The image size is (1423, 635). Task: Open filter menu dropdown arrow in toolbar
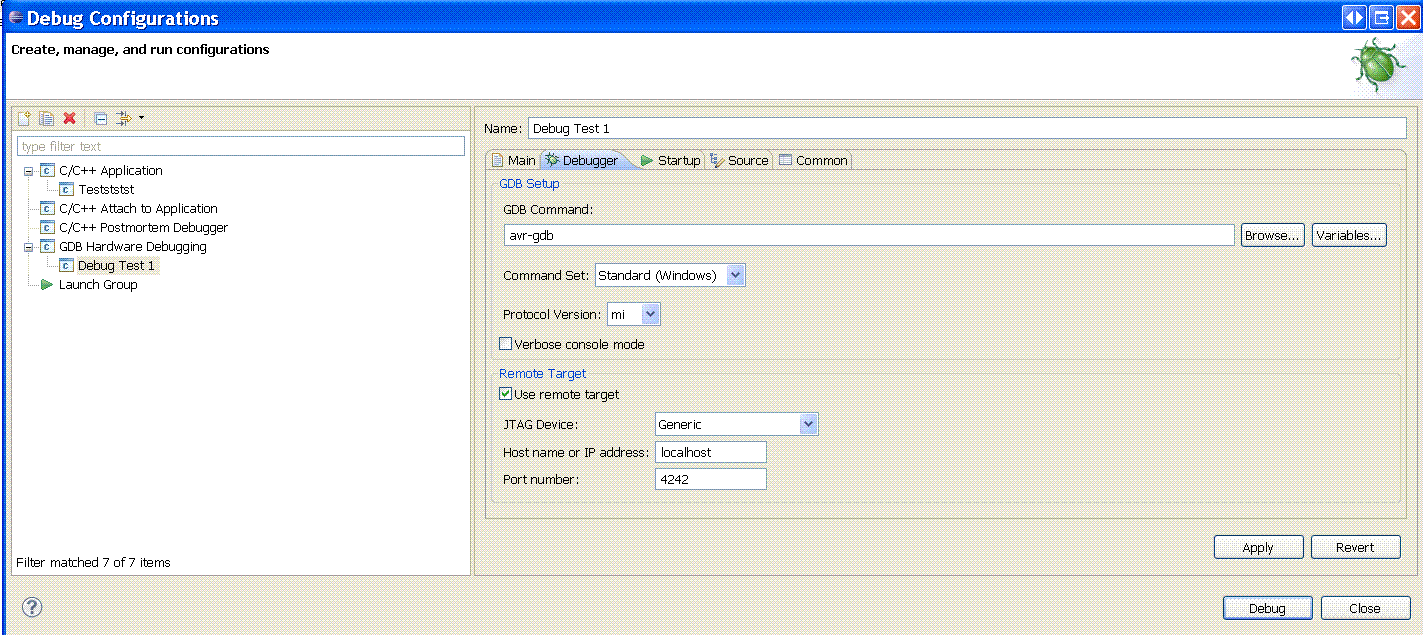[x=141, y=118]
